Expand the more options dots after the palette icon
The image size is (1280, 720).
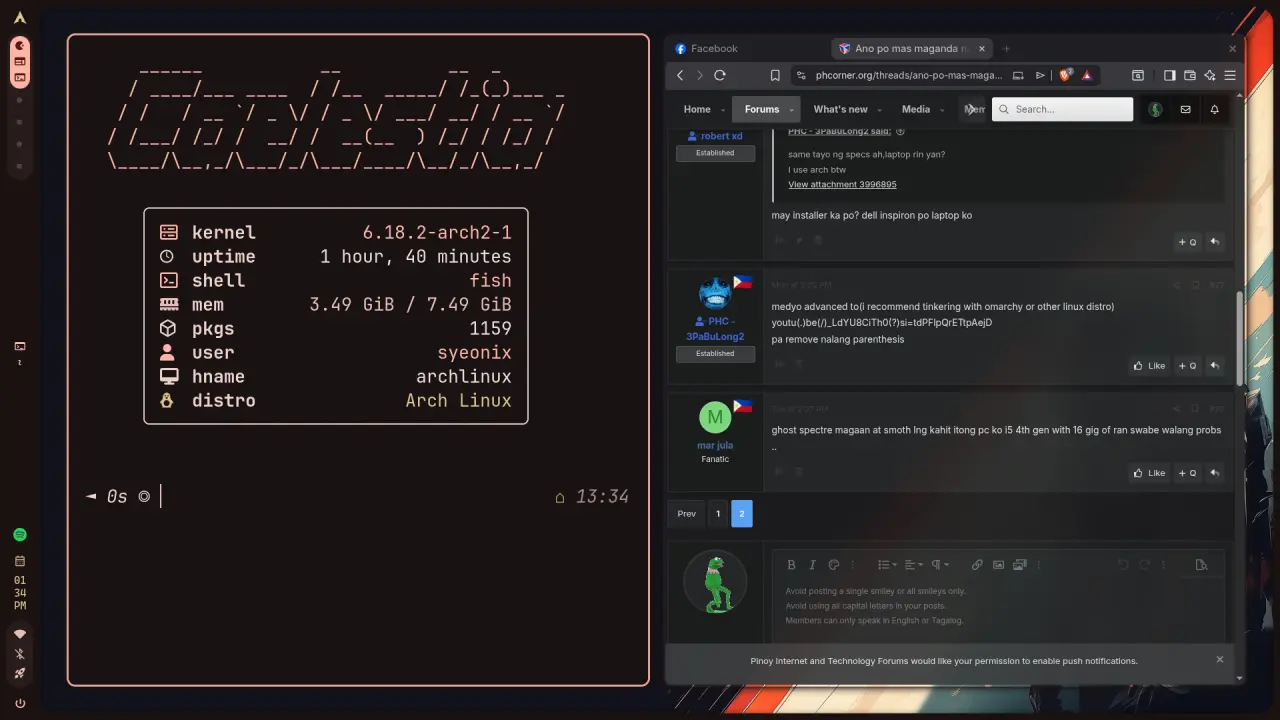pos(853,565)
